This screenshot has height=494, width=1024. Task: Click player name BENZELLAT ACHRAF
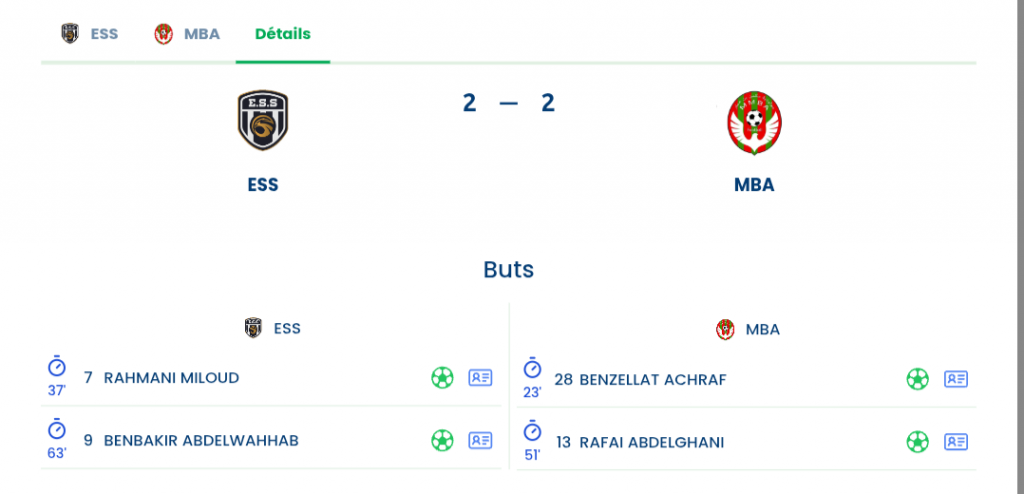(x=652, y=379)
